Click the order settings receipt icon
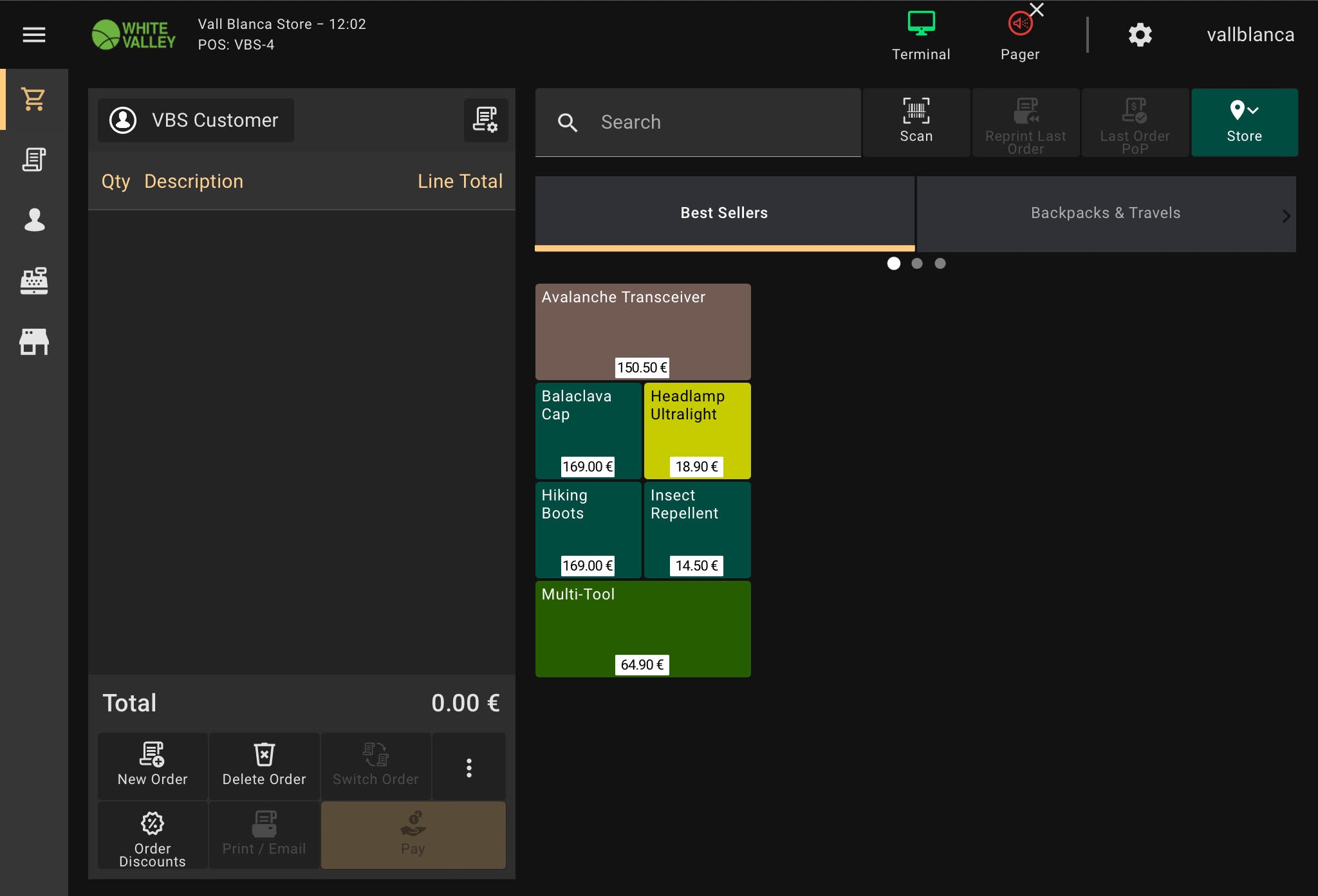 [x=485, y=120]
